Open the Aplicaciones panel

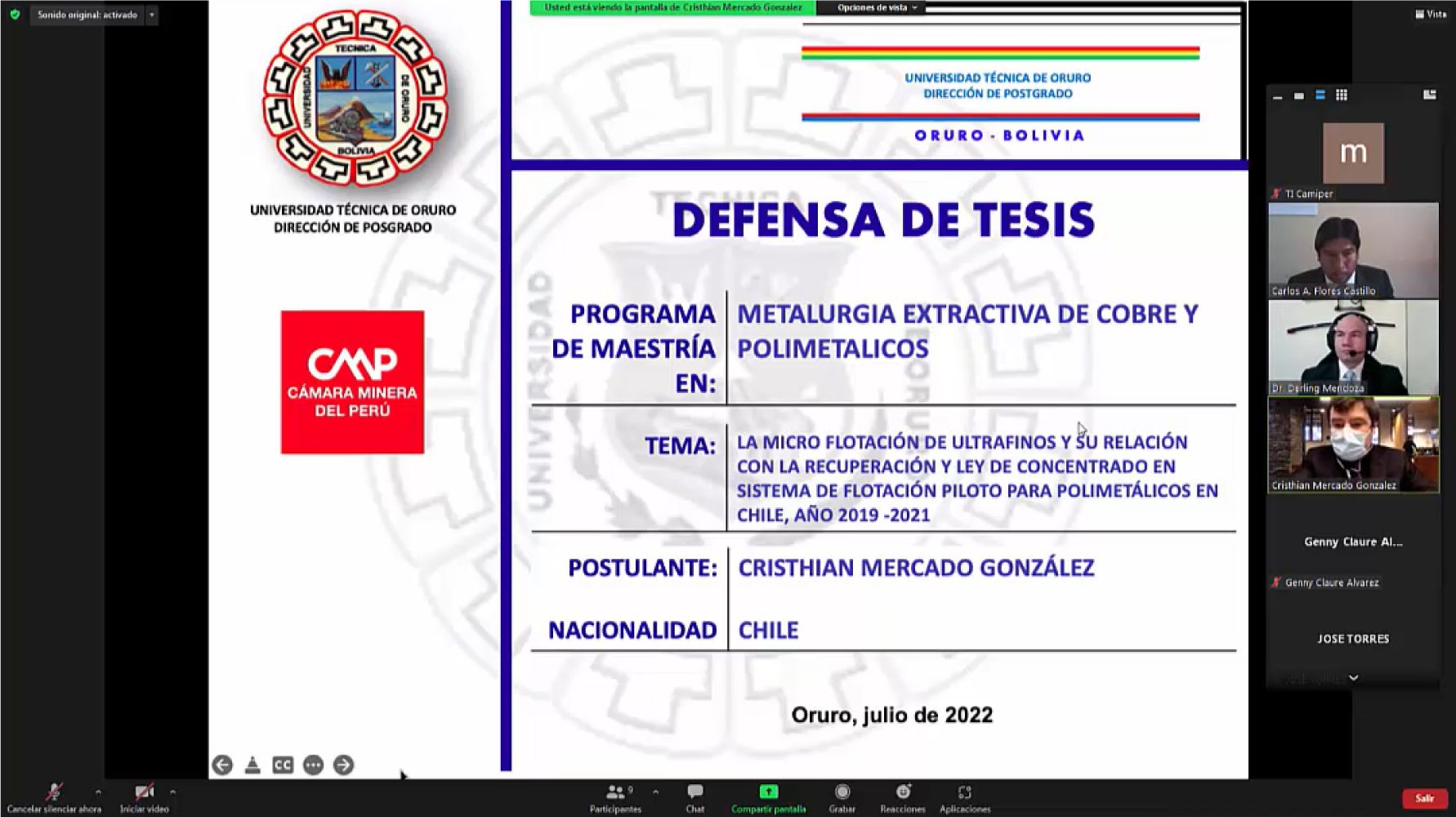click(x=964, y=797)
